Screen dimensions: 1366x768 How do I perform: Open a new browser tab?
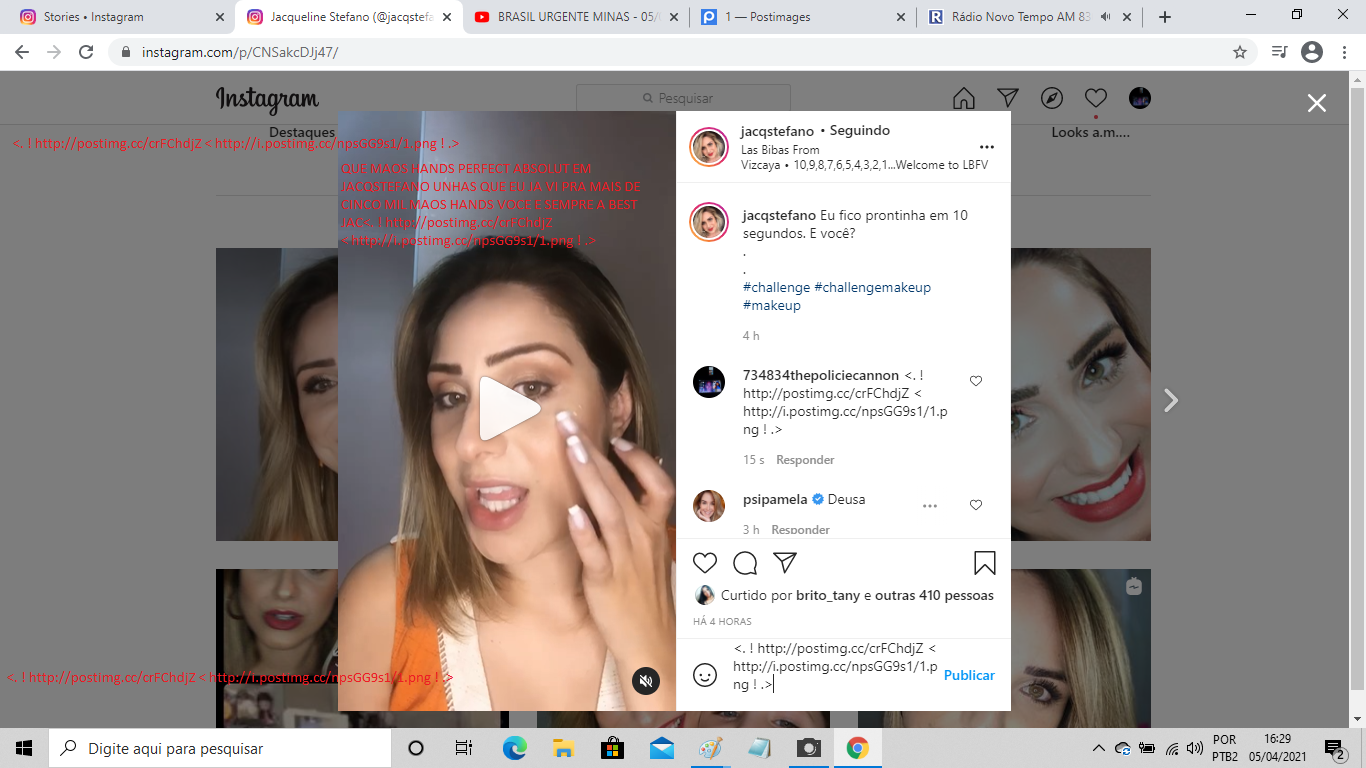point(1164,17)
